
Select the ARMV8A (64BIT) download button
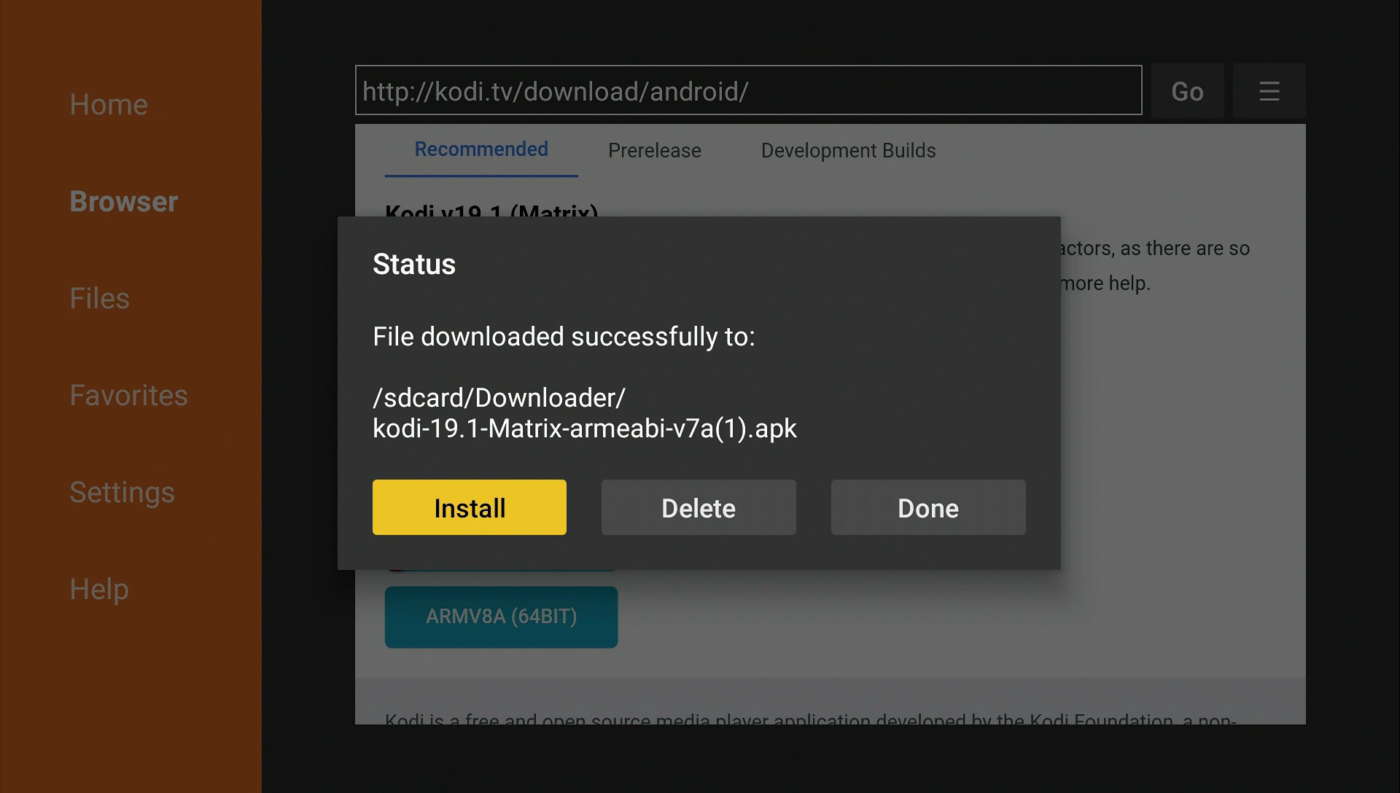coord(501,616)
